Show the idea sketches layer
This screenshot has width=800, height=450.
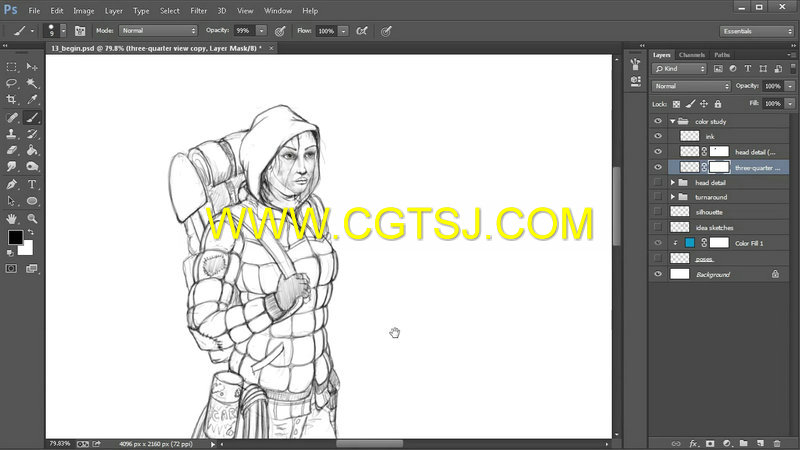click(658, 228)
